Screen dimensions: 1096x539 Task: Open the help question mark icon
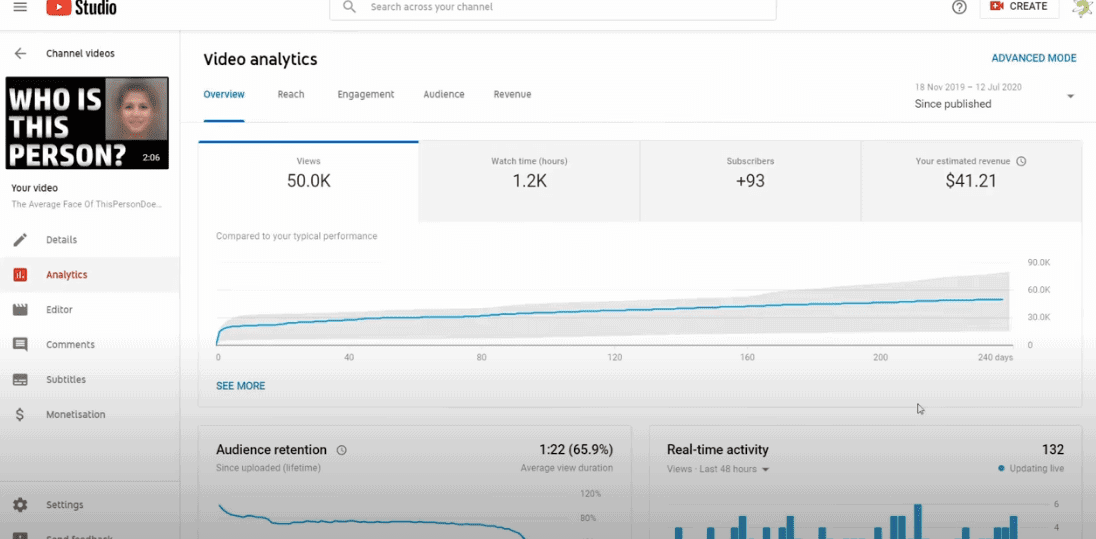pyautogui.click(x=959, y=7)
